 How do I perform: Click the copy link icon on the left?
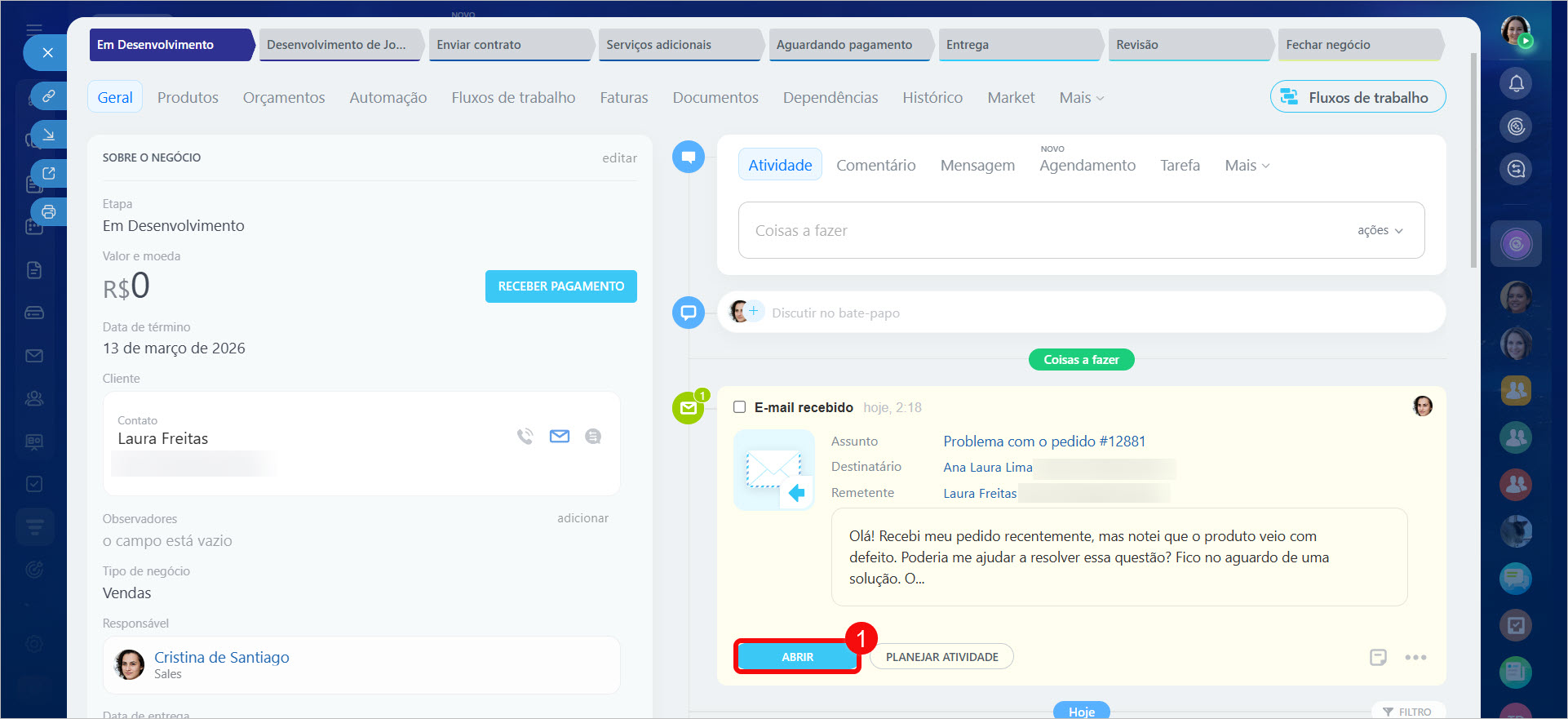tap(49, 96)
